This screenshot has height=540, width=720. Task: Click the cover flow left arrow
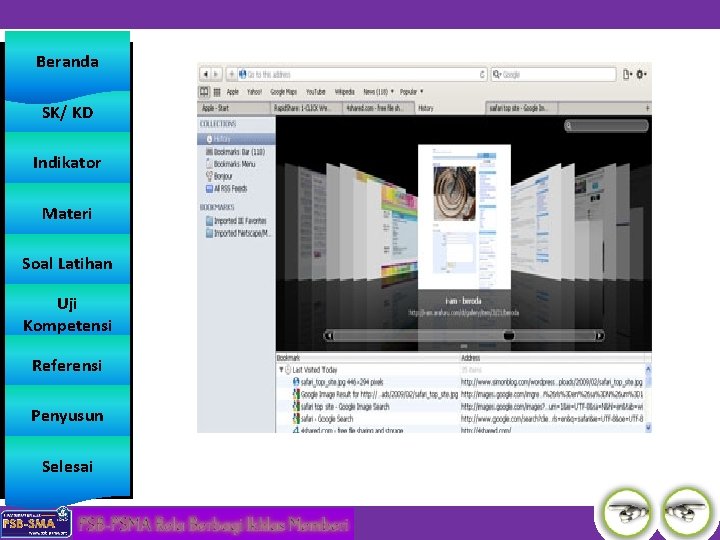pyautogui.click(x=329, y=336)
